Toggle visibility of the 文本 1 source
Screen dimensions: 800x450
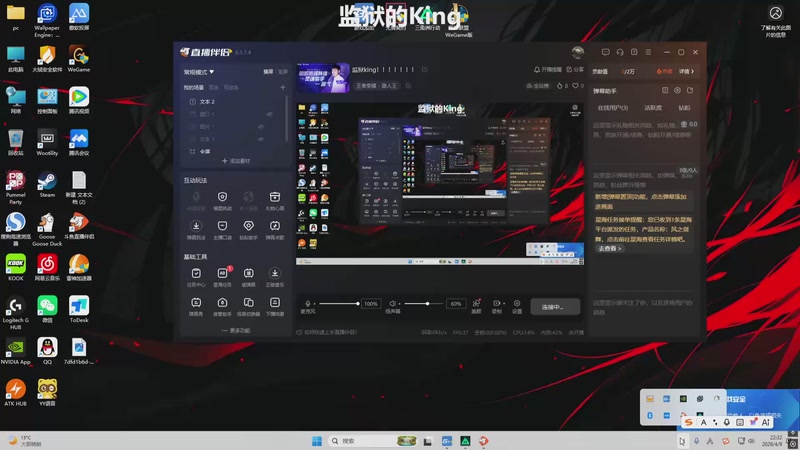point(261,139)
